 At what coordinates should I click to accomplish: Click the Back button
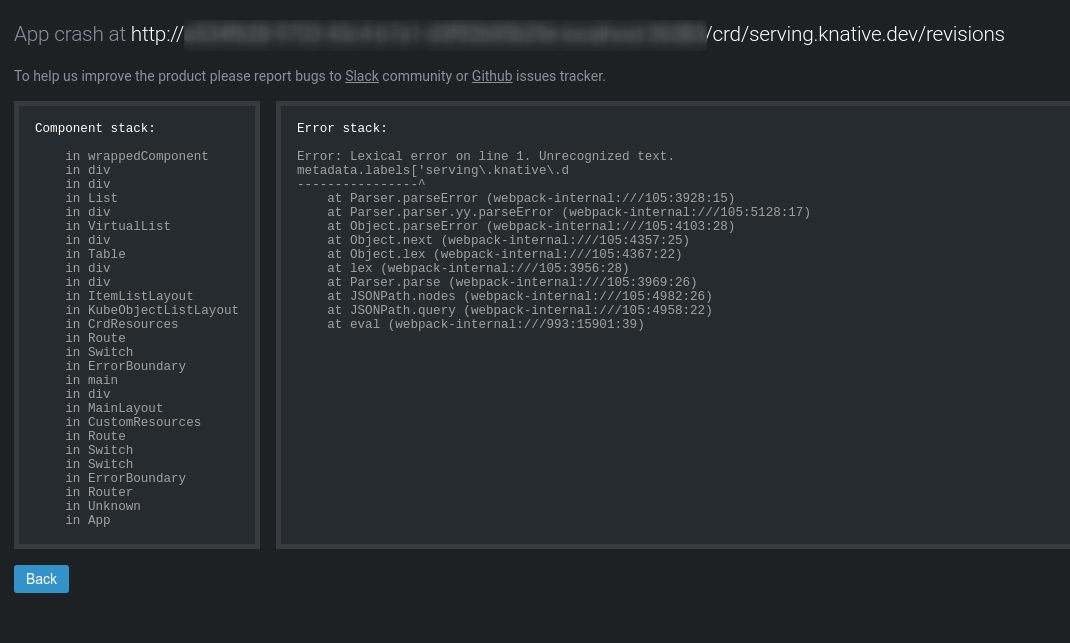[x=41, y=579]
